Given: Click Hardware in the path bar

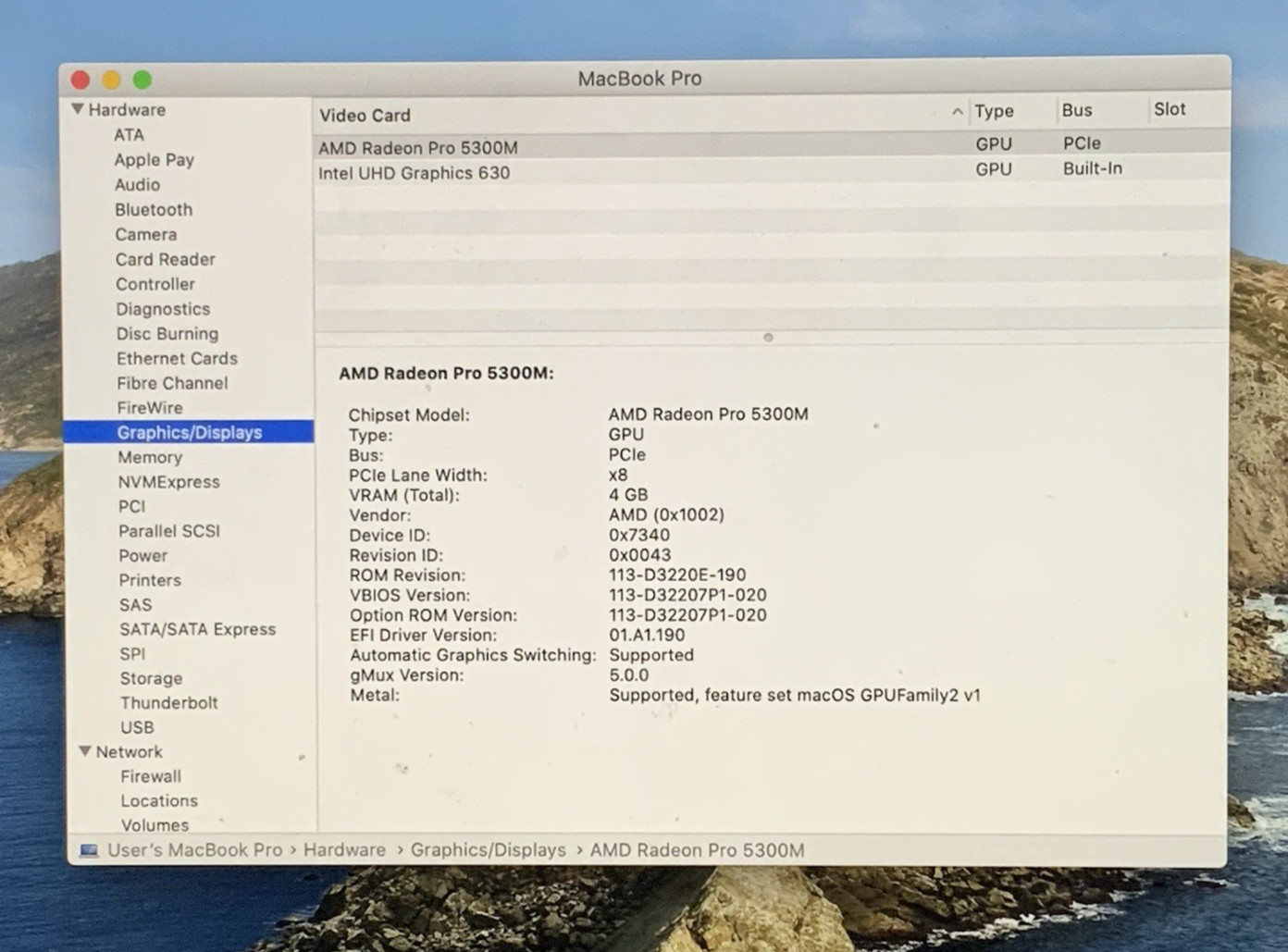Looking at the screenshot, I should pos(344,850).
